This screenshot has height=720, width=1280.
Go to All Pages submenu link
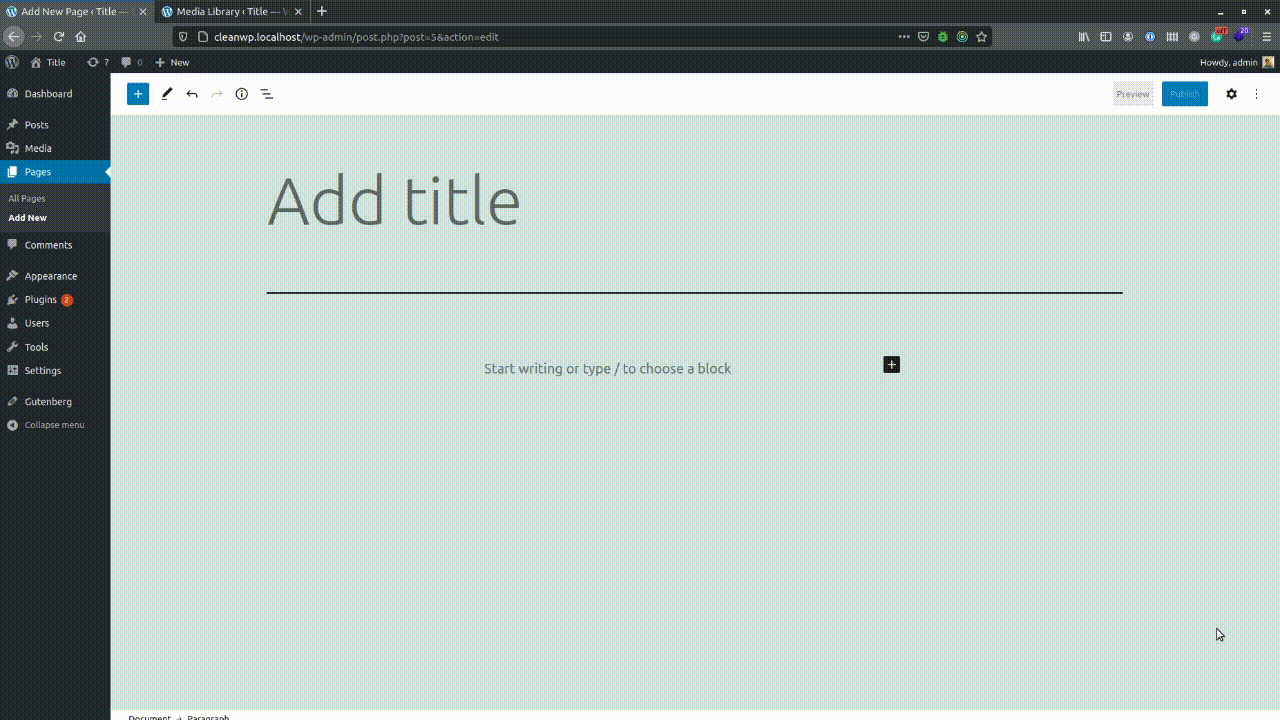pyautogui.click(x=27, y=199)
